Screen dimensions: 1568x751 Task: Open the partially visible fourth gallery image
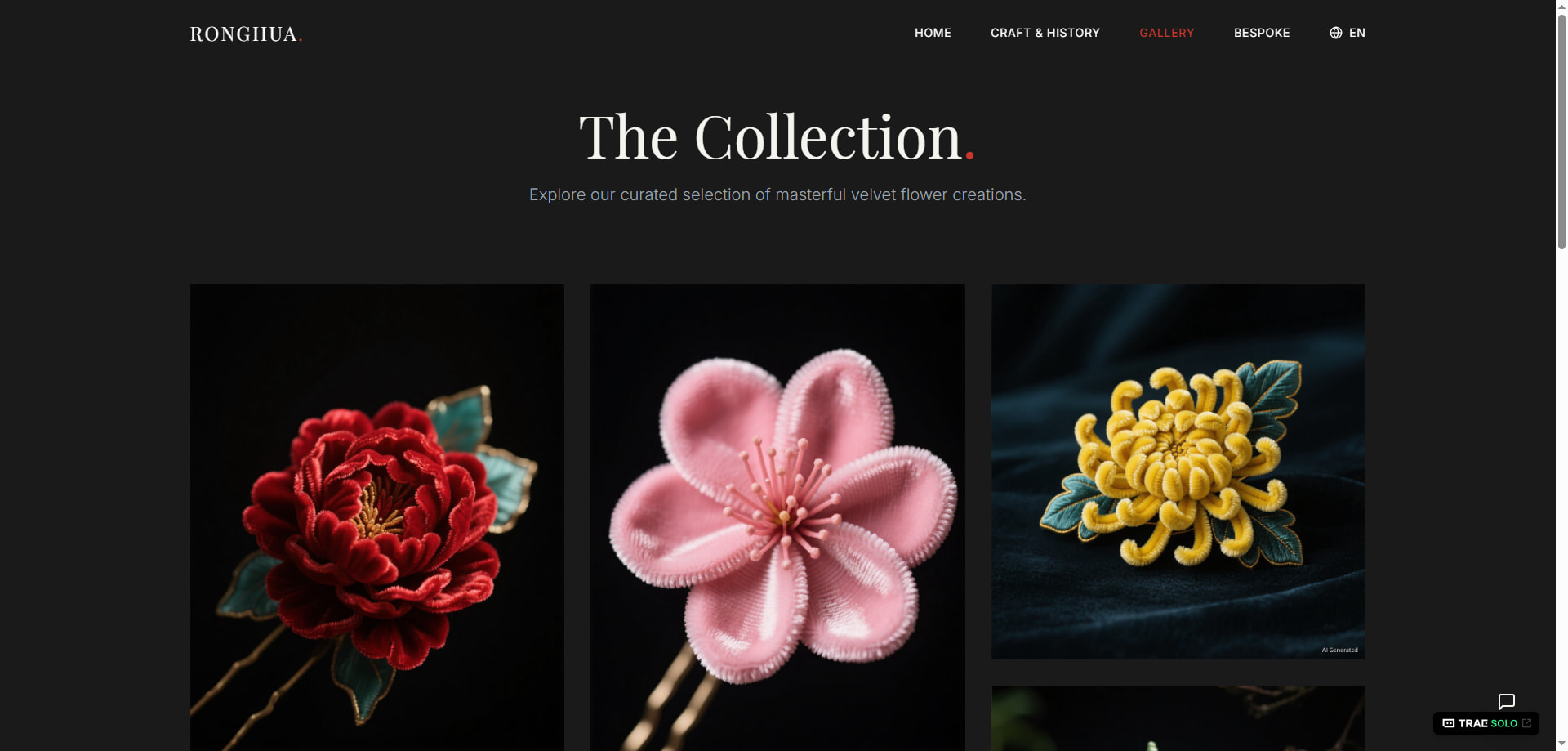(1178, 718)
